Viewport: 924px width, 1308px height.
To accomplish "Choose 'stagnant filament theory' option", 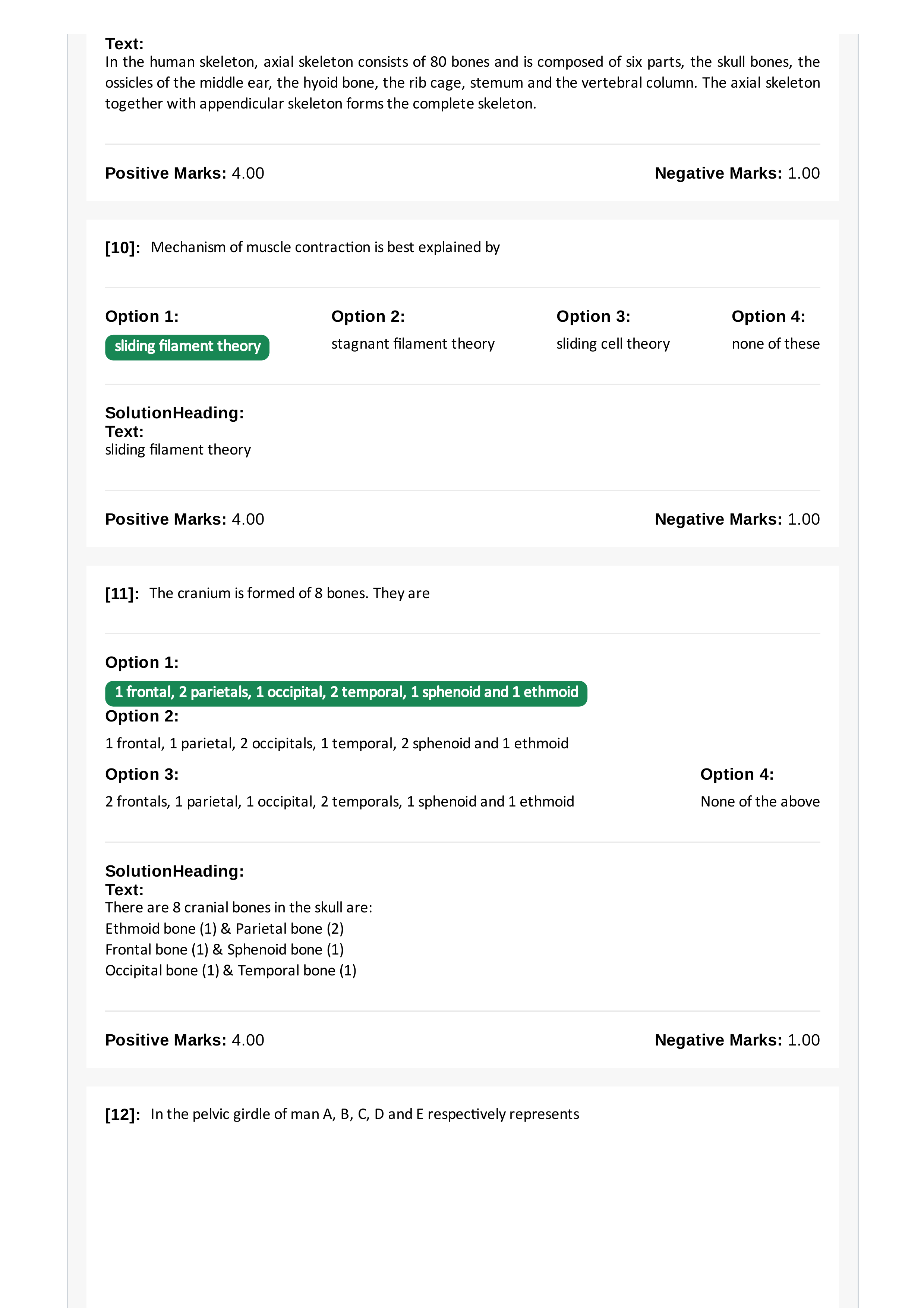I will (413, 344).
